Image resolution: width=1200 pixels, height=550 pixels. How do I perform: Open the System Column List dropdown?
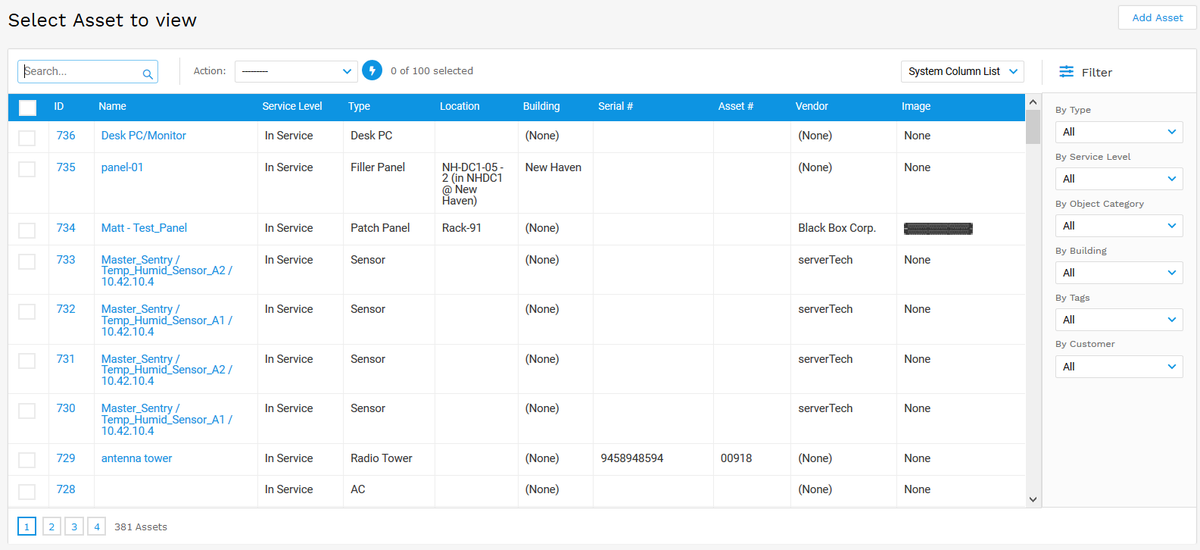[962, 71]
